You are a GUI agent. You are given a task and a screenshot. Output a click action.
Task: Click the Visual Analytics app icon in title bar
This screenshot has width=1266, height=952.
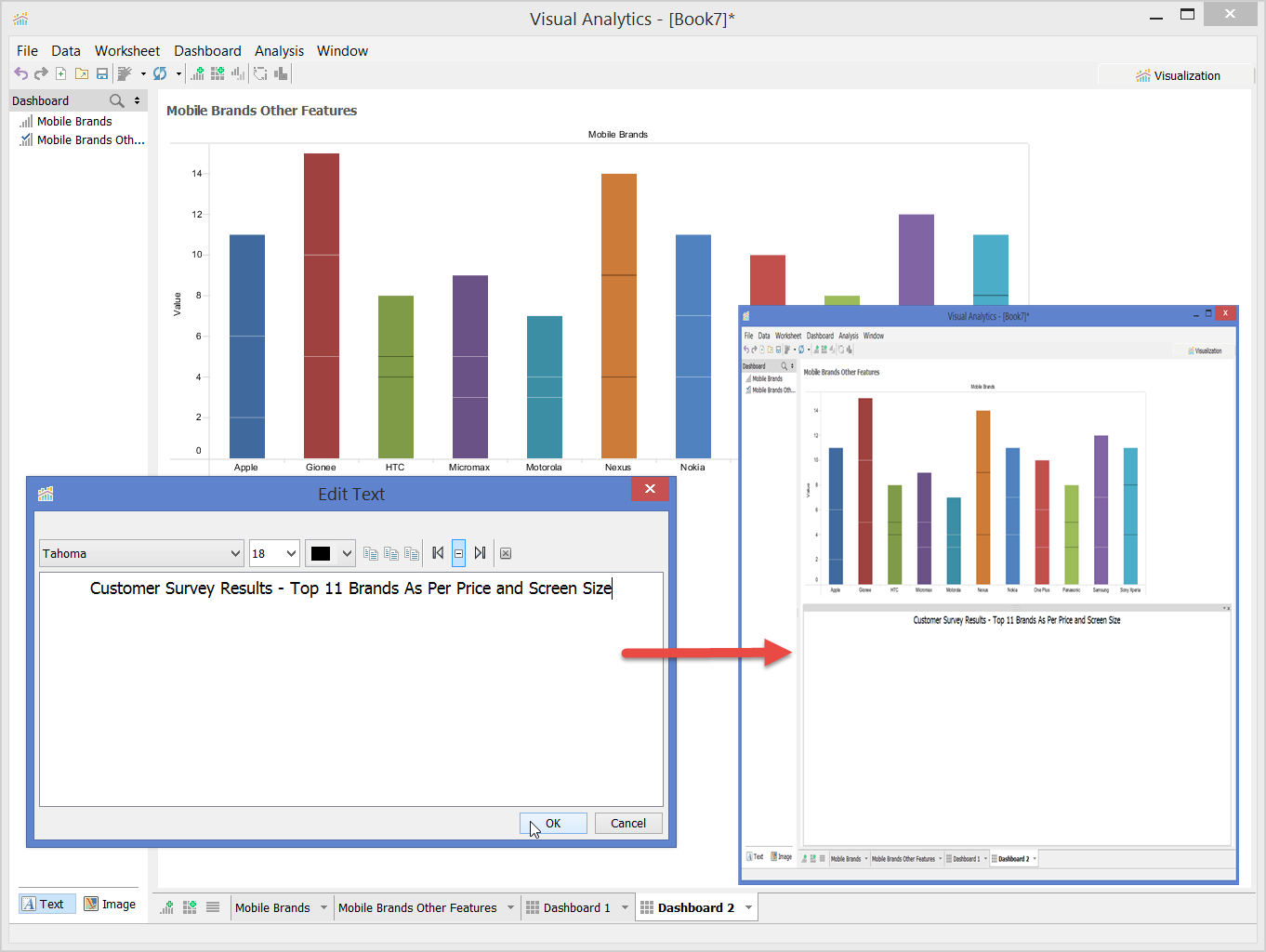coord(20,19)
